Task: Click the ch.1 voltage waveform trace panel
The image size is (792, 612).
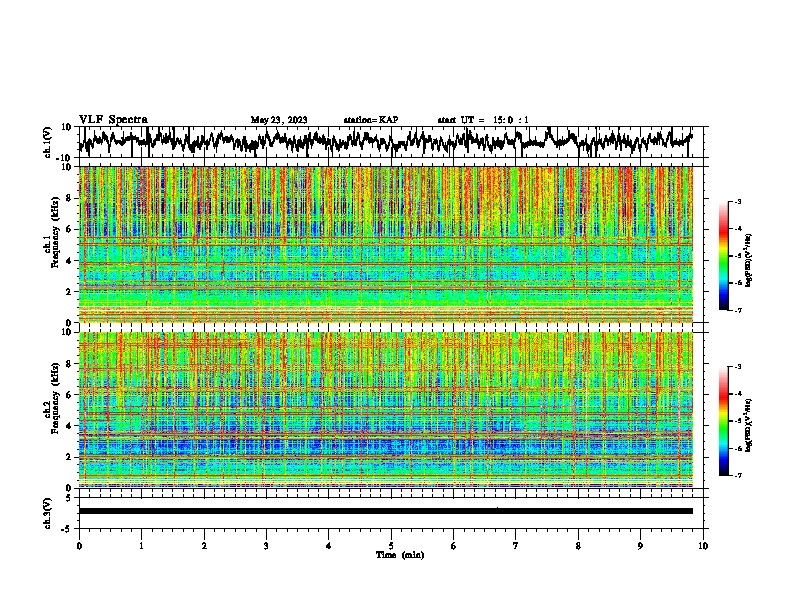Action: (393, 142)
